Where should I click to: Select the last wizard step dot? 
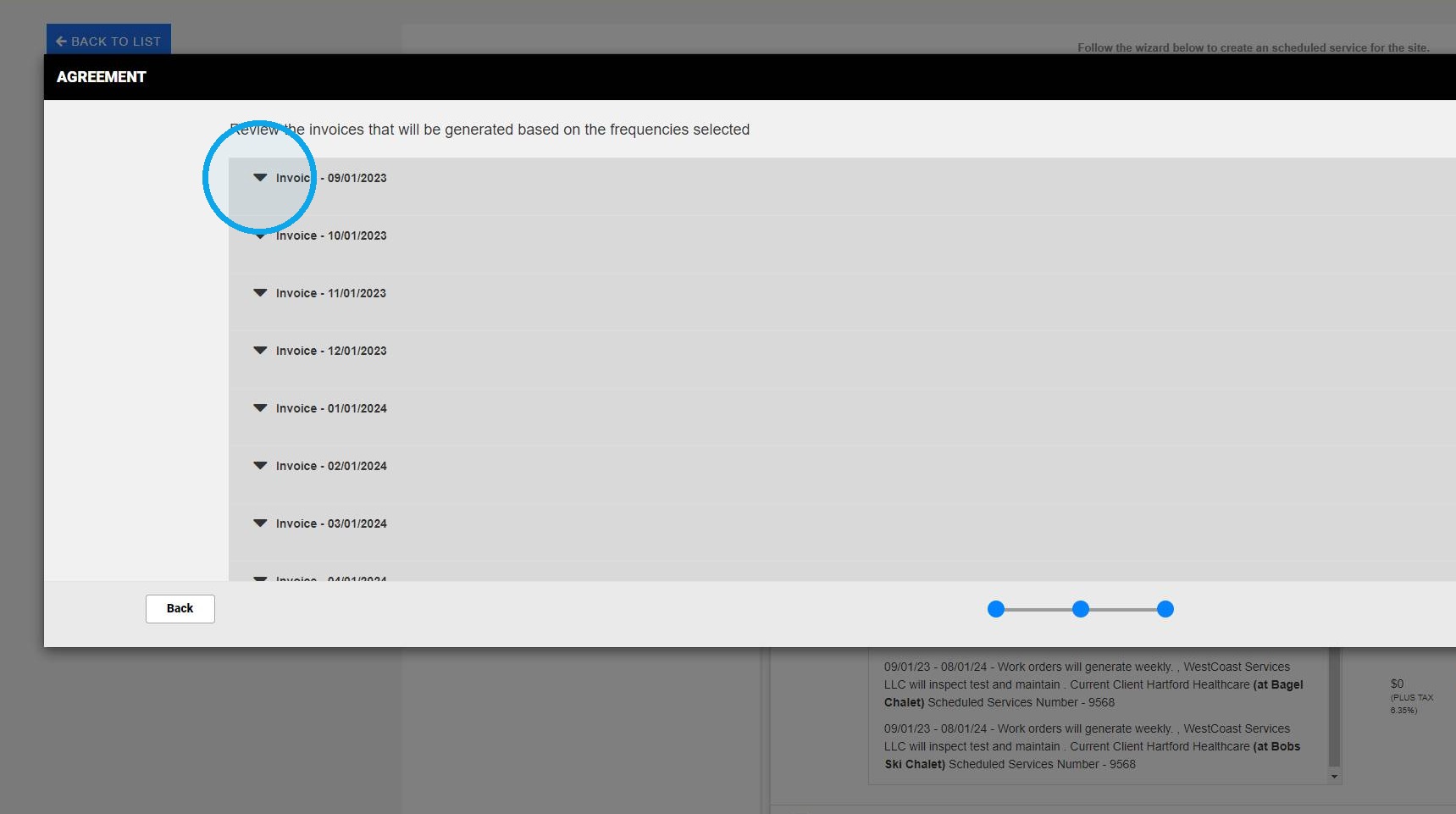coord(1165,609)
